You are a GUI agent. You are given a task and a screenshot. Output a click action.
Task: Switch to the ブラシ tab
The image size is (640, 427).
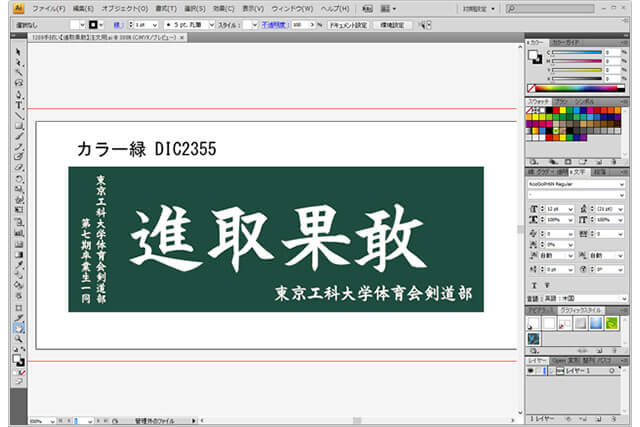(x=562, y=101)
